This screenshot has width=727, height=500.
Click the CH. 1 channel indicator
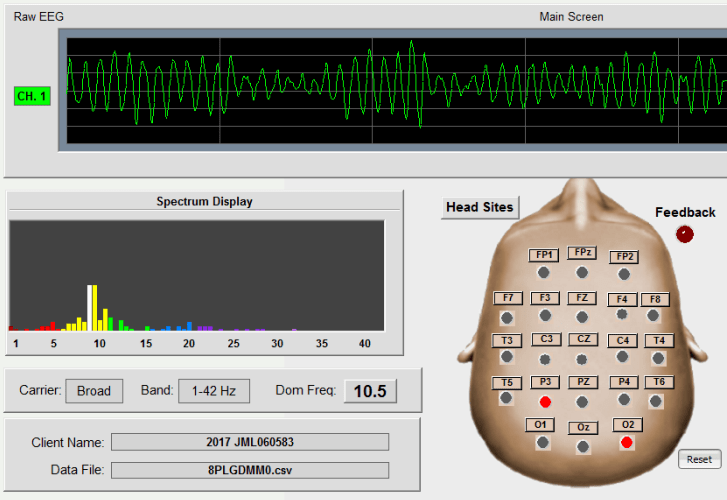click(32, 96)
